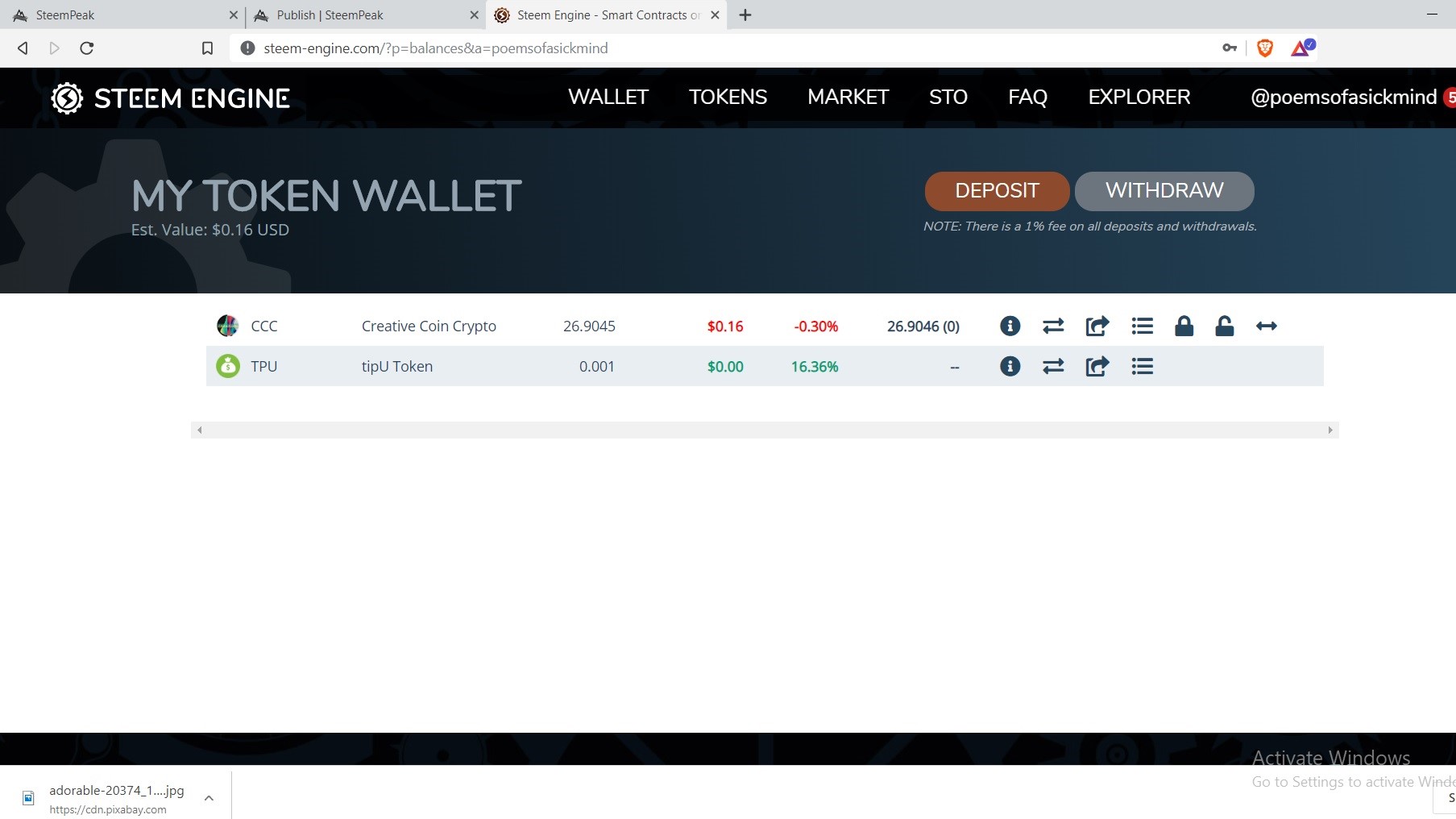Open the CCC token trade arrows icon
Viewport: 1456px width, 819px height.
[x=1053, y=326]
